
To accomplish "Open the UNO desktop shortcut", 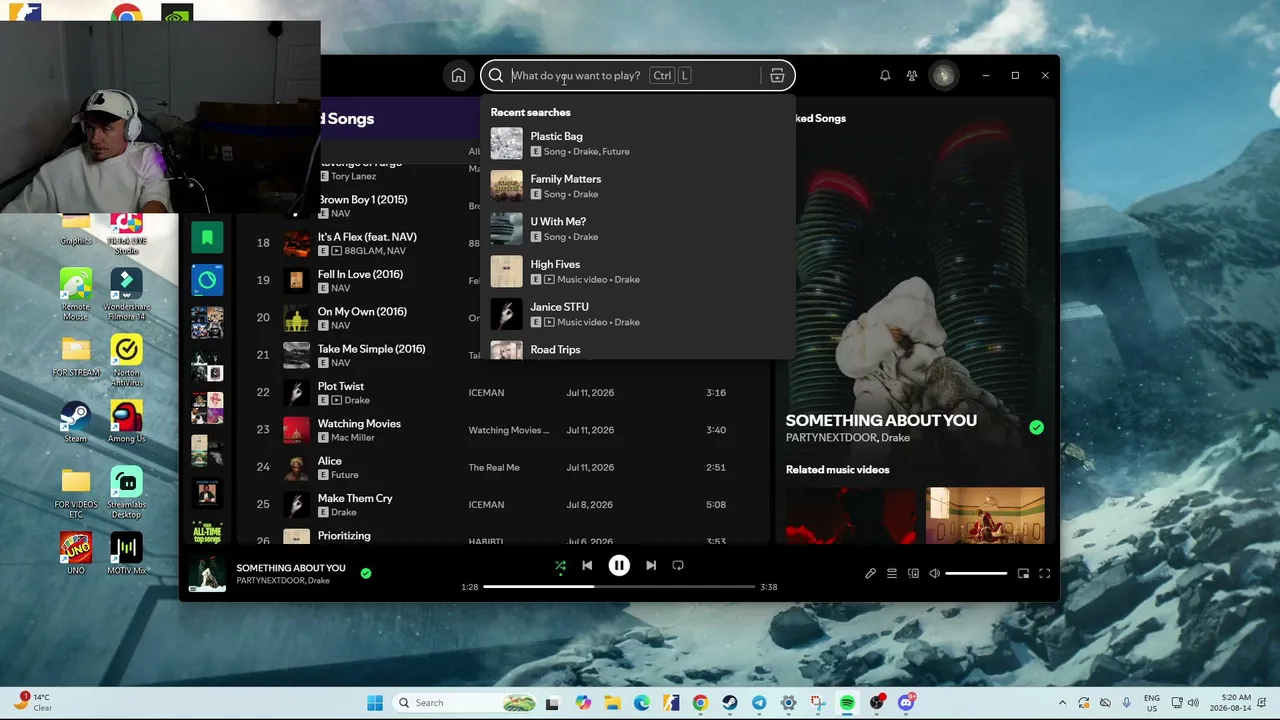I will (x=76, y=553).
